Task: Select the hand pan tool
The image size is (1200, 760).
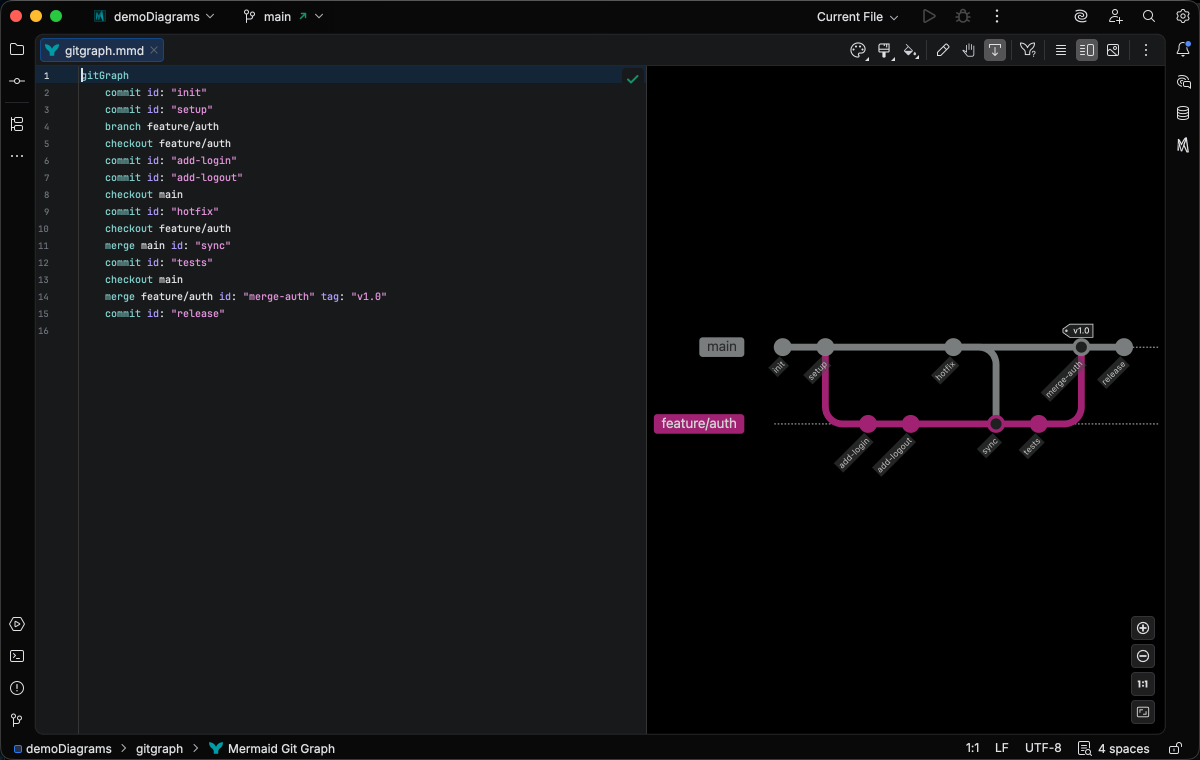Action: [x=969, y=50]
